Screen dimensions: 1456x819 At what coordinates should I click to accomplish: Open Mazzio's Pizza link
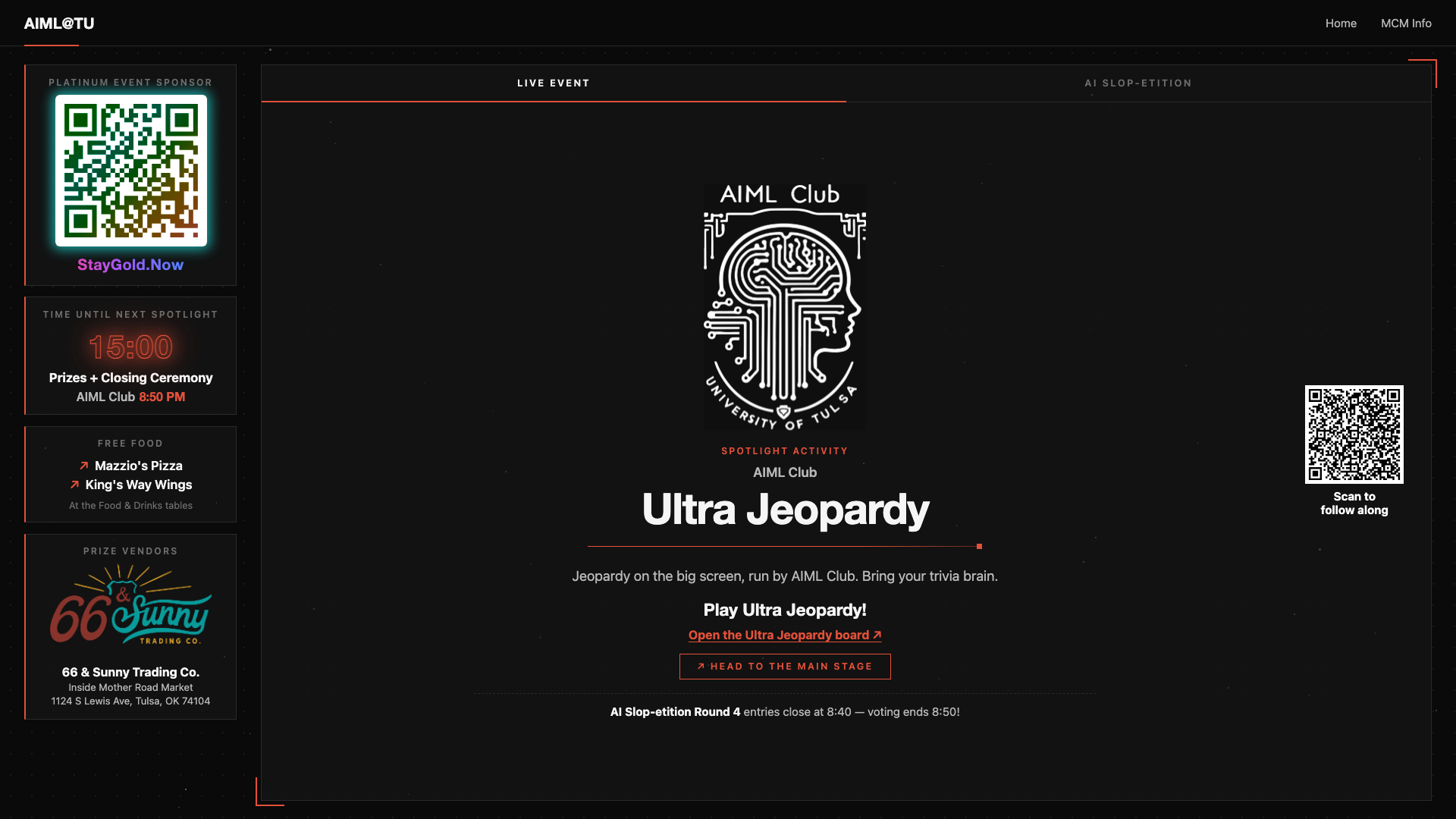(139, 466)
